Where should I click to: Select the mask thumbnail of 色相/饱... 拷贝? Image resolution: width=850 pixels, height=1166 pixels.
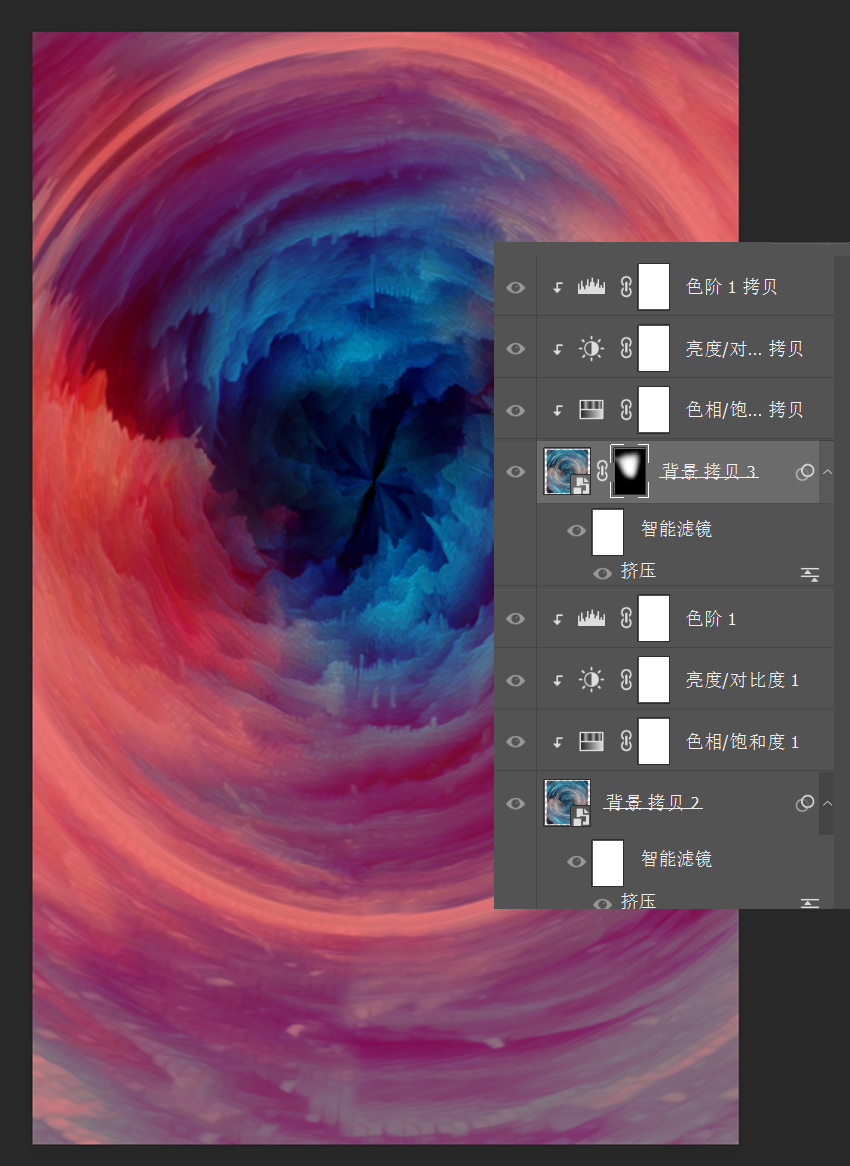654,410
